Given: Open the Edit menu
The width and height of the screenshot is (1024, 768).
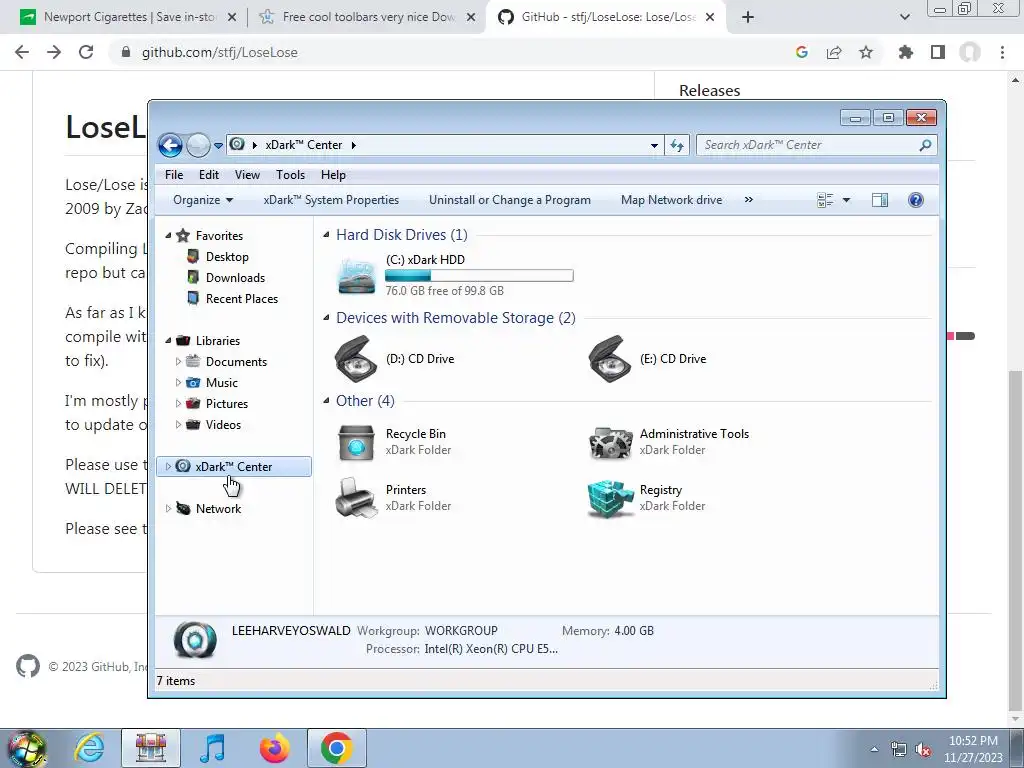Looking at the screenshot, I should (x=209, y=174).
